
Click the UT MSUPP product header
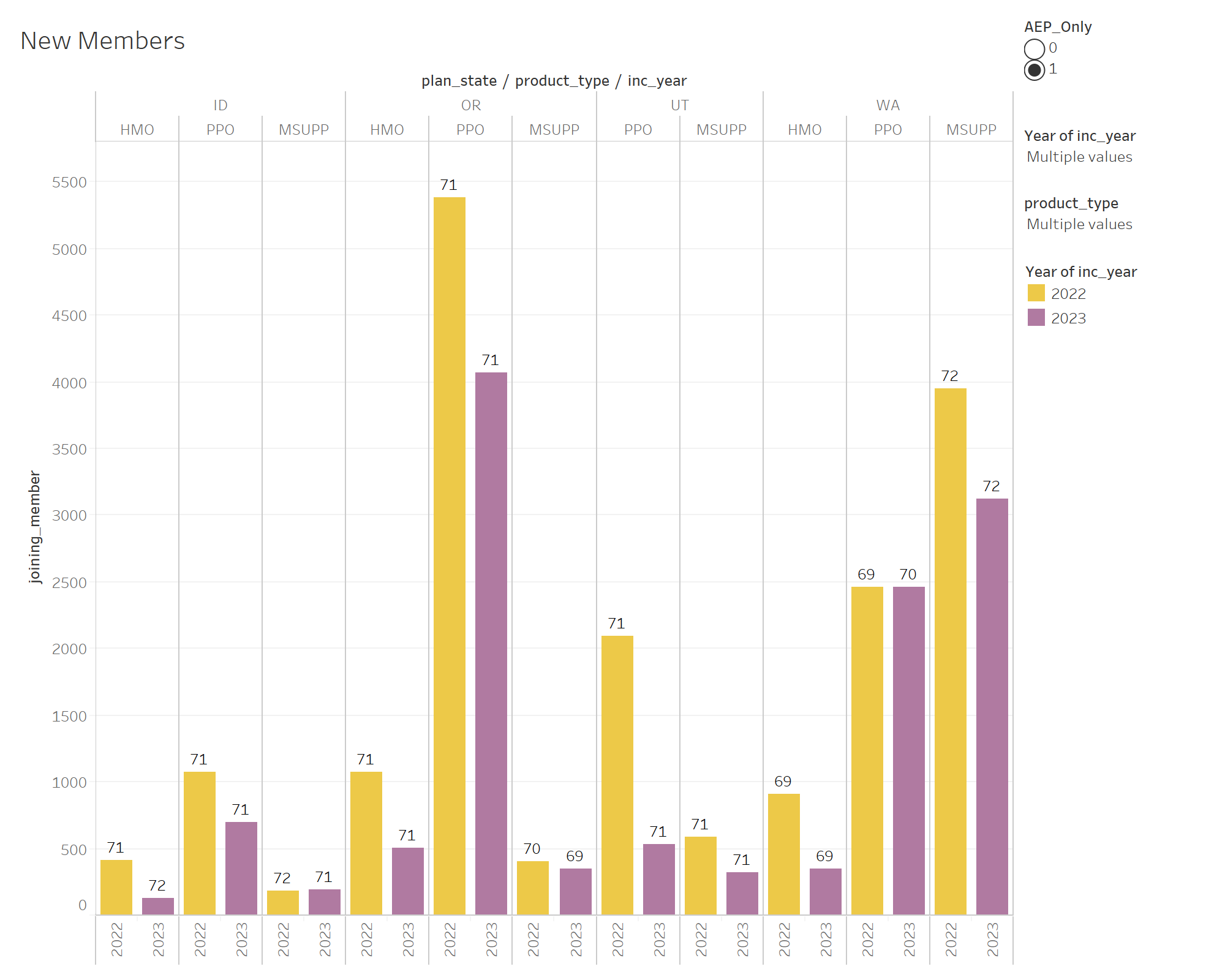[721, 130]
